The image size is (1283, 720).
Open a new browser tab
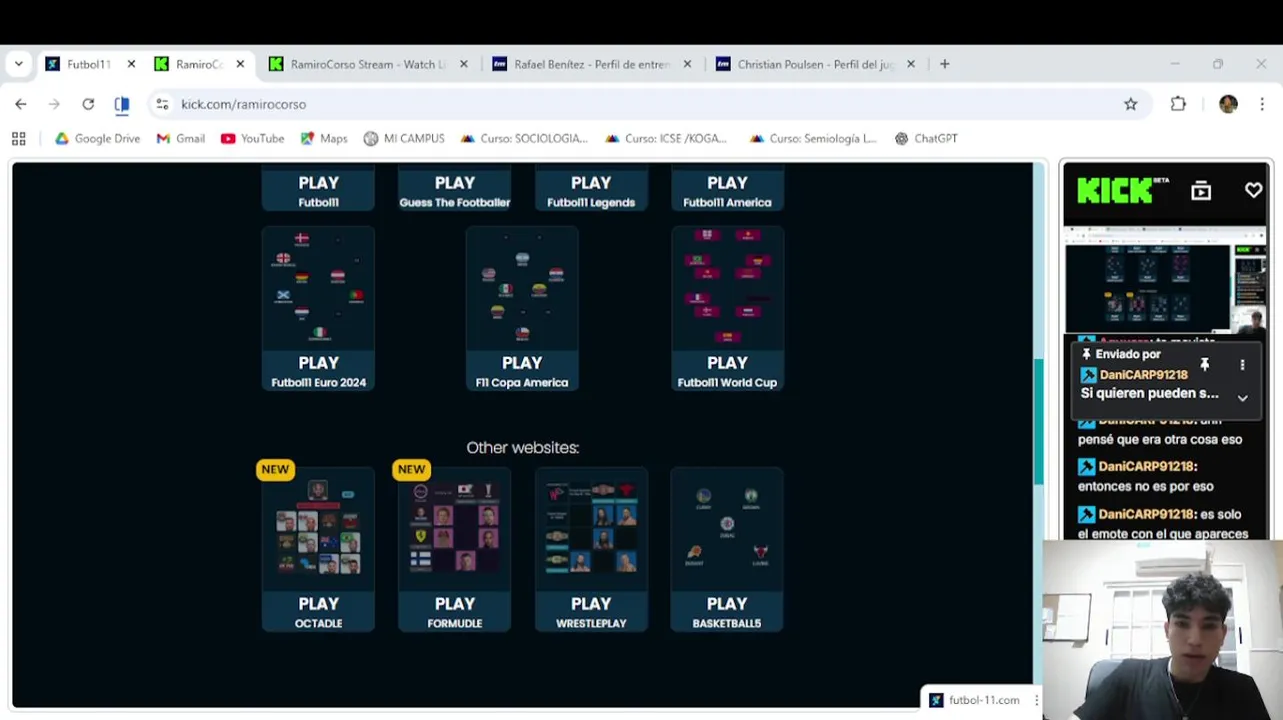point(944,64)
